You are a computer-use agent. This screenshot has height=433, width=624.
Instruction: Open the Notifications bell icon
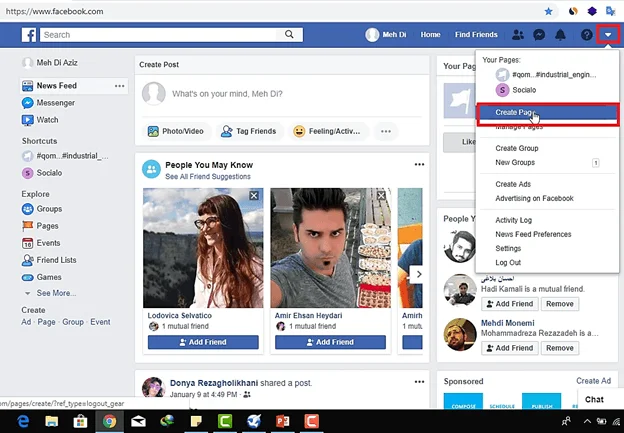(x=561, y=35)
